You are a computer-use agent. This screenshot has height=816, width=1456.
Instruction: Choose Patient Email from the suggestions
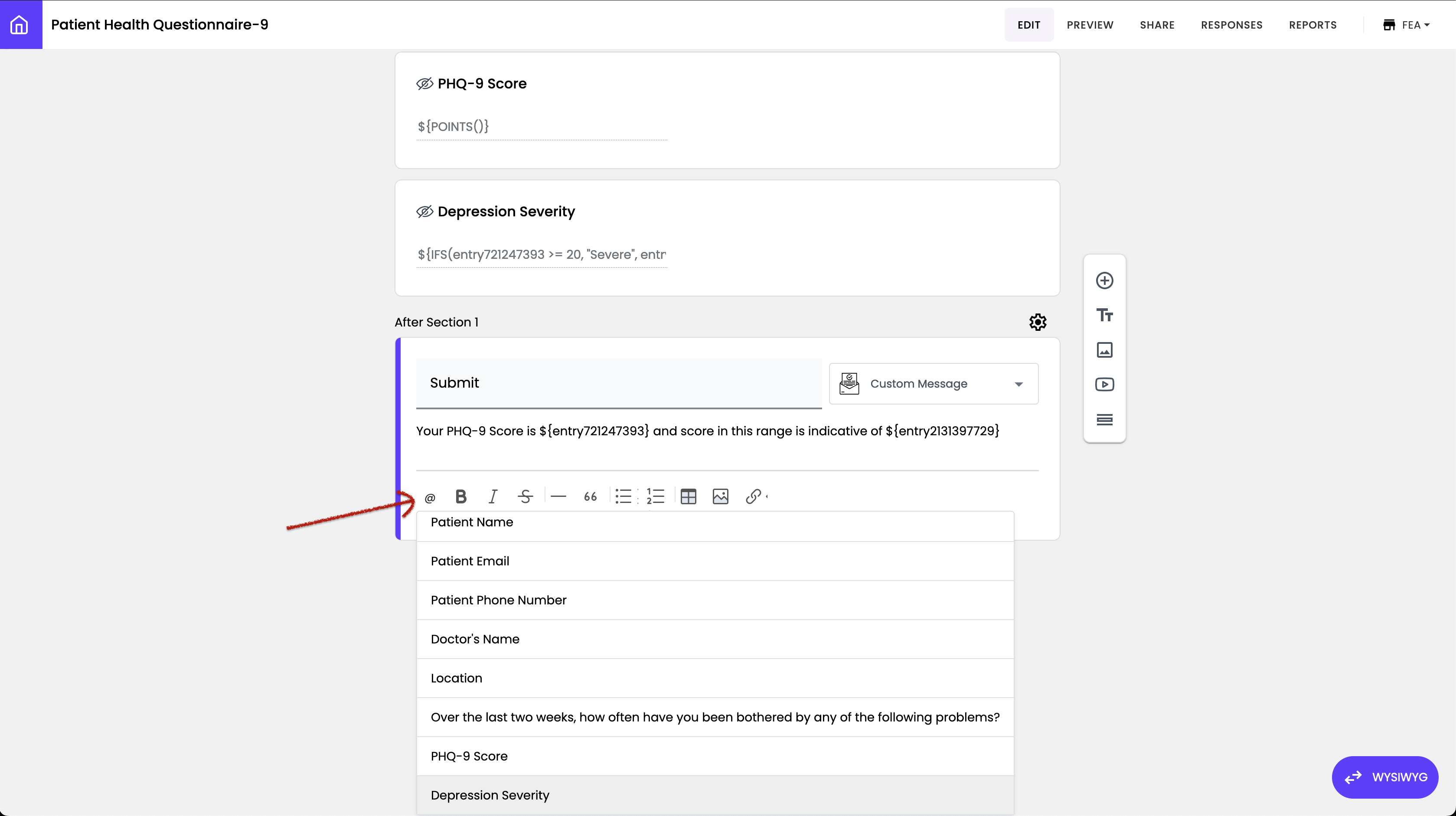(x=470, y=561)
